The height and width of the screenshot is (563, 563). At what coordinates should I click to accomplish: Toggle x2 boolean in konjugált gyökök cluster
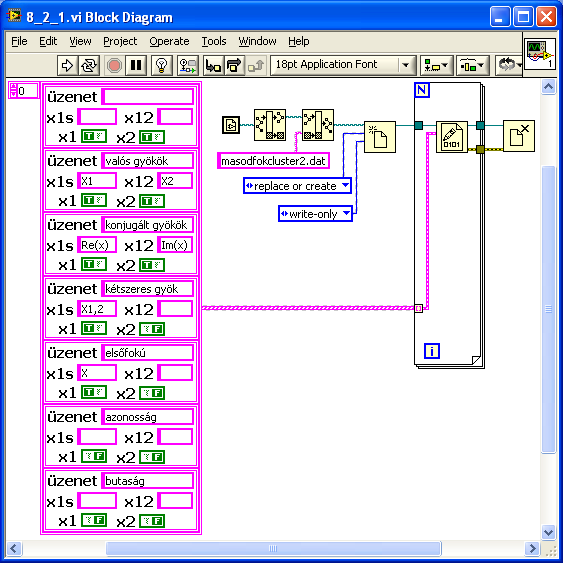pyautogui.click(x=152, y=265)
